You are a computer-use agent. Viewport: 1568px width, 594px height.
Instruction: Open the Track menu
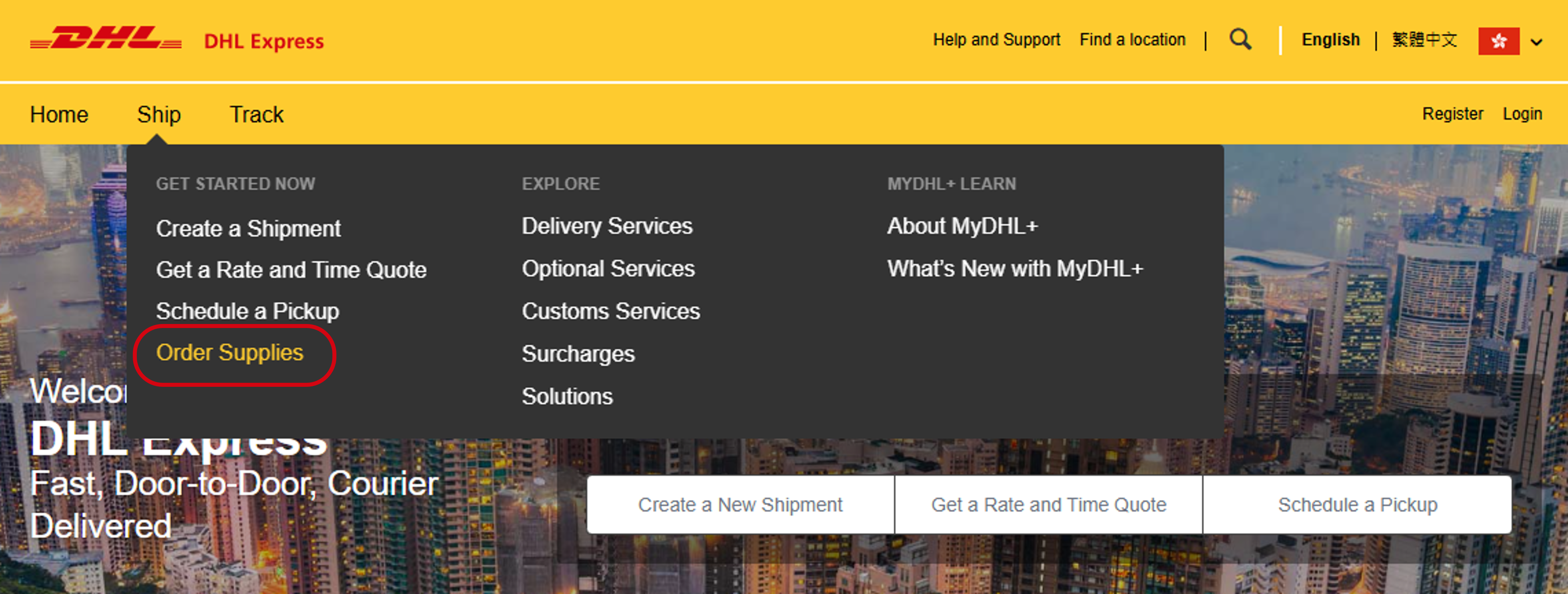point(256,114)
